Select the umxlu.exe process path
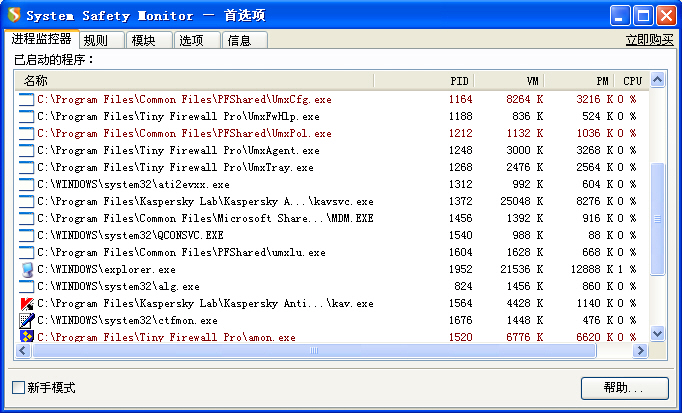682x413 pixels. pyautogui.click(x=181, y=252)
